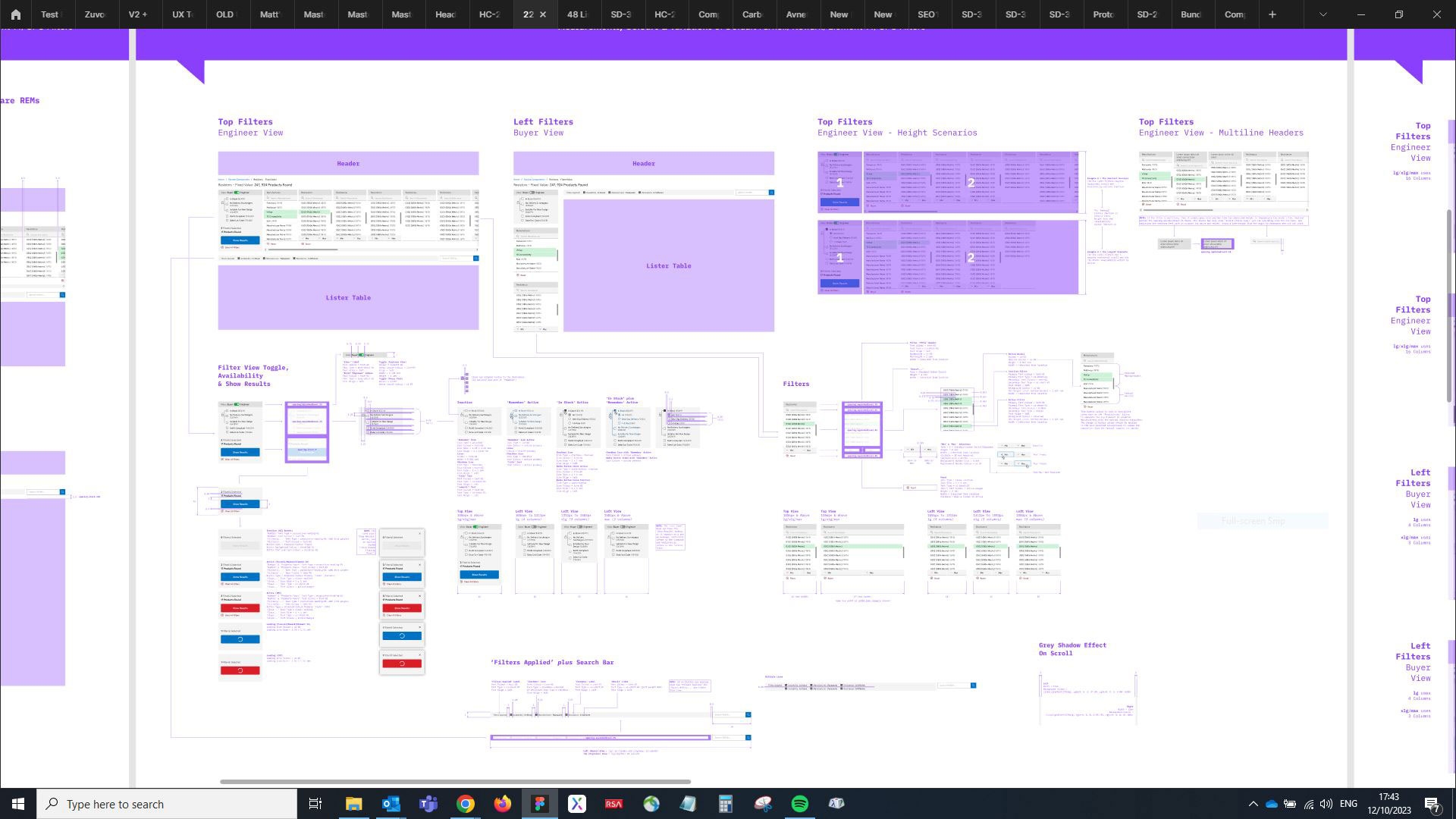Click the horizontal canvas scrollbar
Screen dimensions: 1456x819
(x=455, y=781)
